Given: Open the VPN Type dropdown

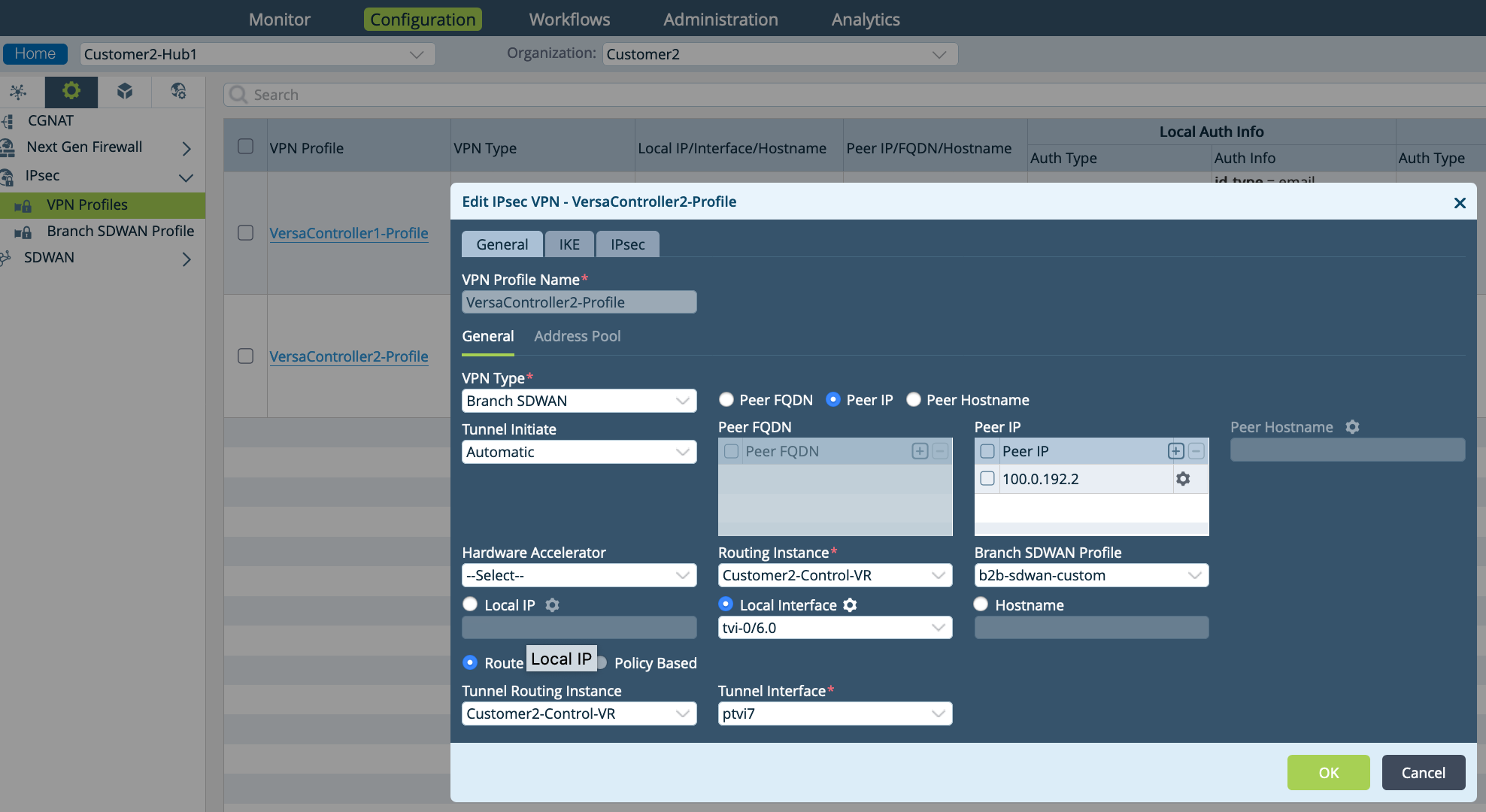Looking at the screenshot, I should (578, 401).
